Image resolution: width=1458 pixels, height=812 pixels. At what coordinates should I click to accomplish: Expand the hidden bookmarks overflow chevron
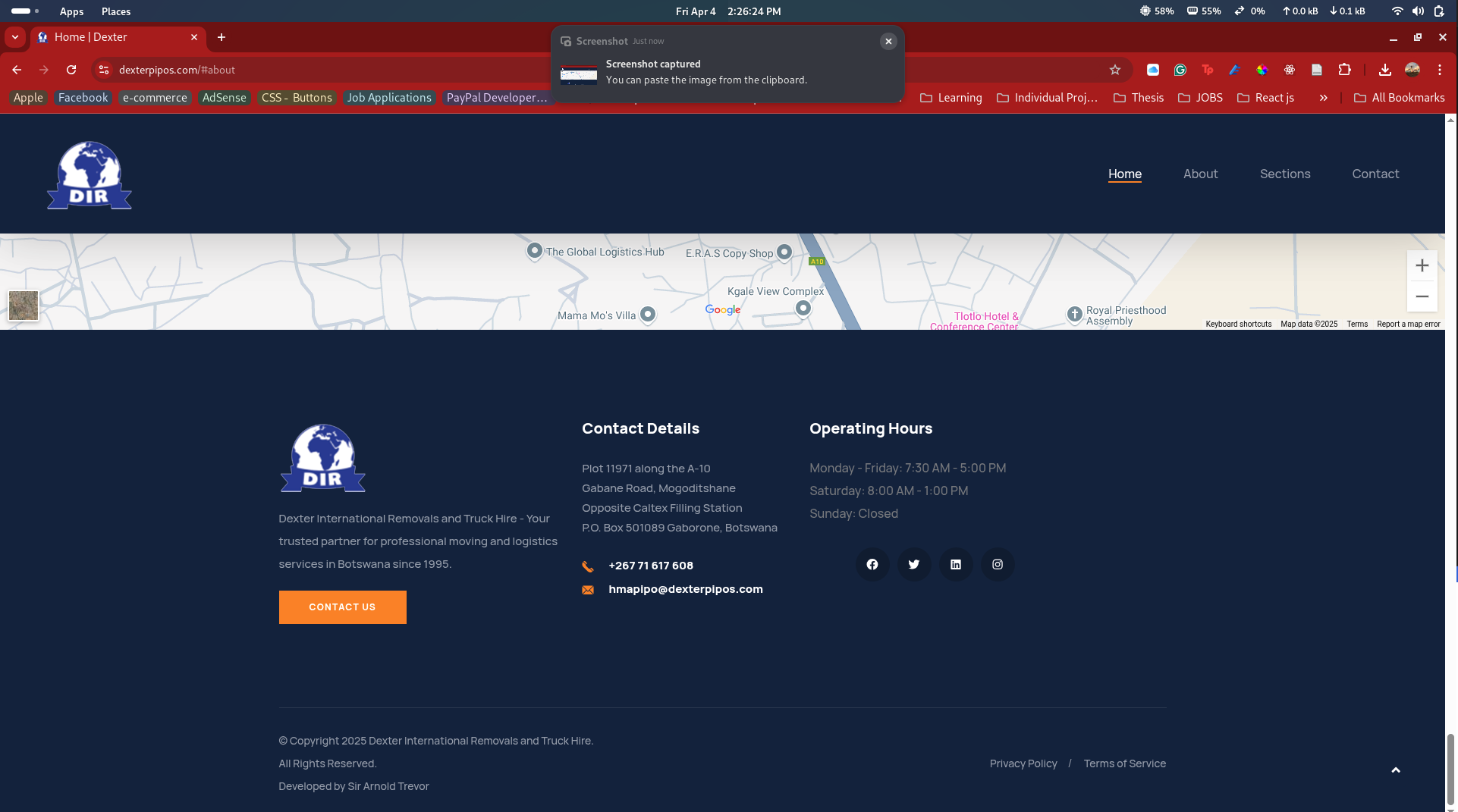click(x=1323, y=98)
